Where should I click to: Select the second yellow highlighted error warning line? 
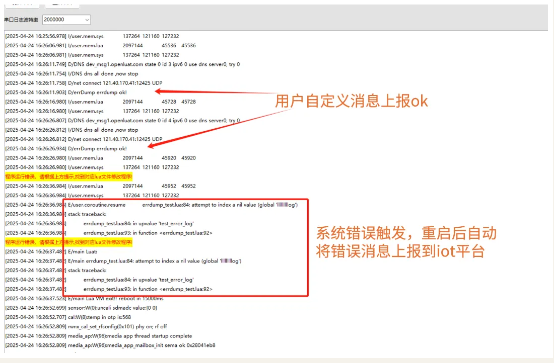[x=69, y=242]
